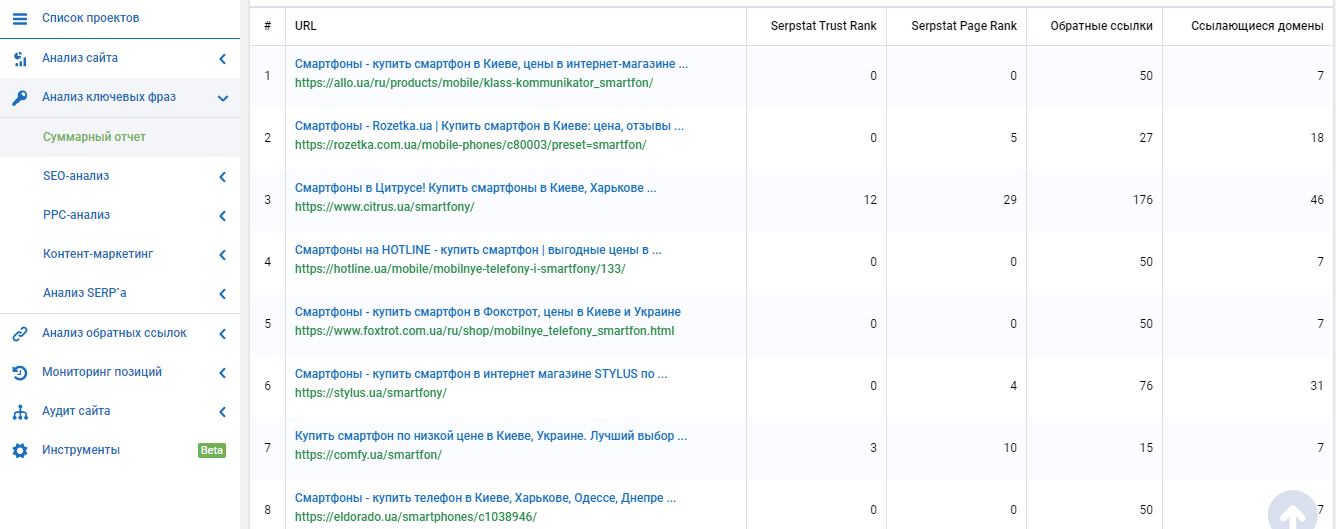Viewport: 1336px width, 529px height.
Task: Expand Анализ обратных ссылок chevron
Action: 222,334
